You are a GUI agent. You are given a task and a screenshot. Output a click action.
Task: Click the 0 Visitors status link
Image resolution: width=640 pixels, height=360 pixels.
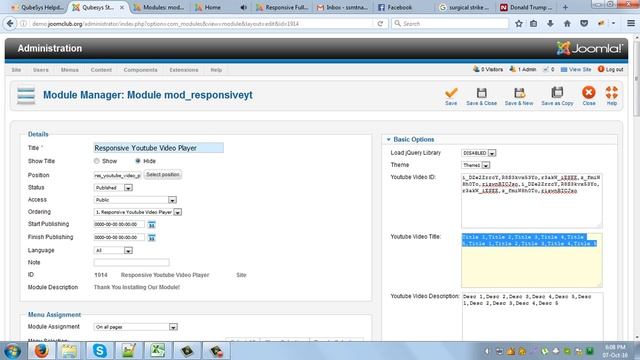coord(488,69)
